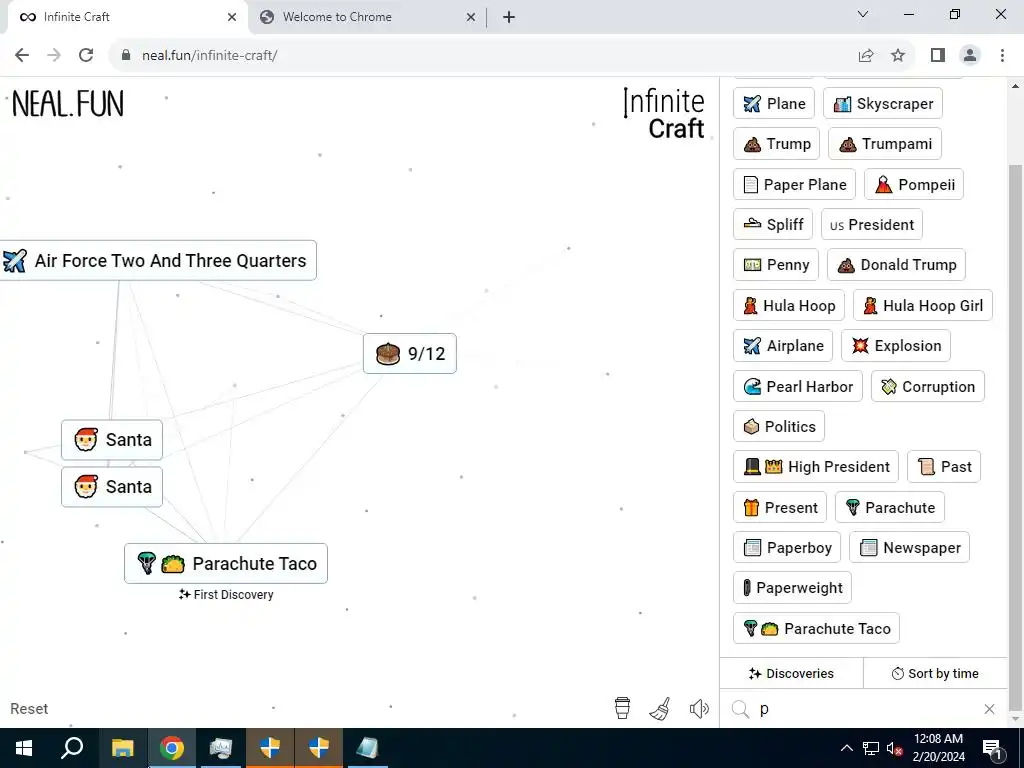Select the Paper Plane sidebar item
1024x768 pixels.
[794, 184]
